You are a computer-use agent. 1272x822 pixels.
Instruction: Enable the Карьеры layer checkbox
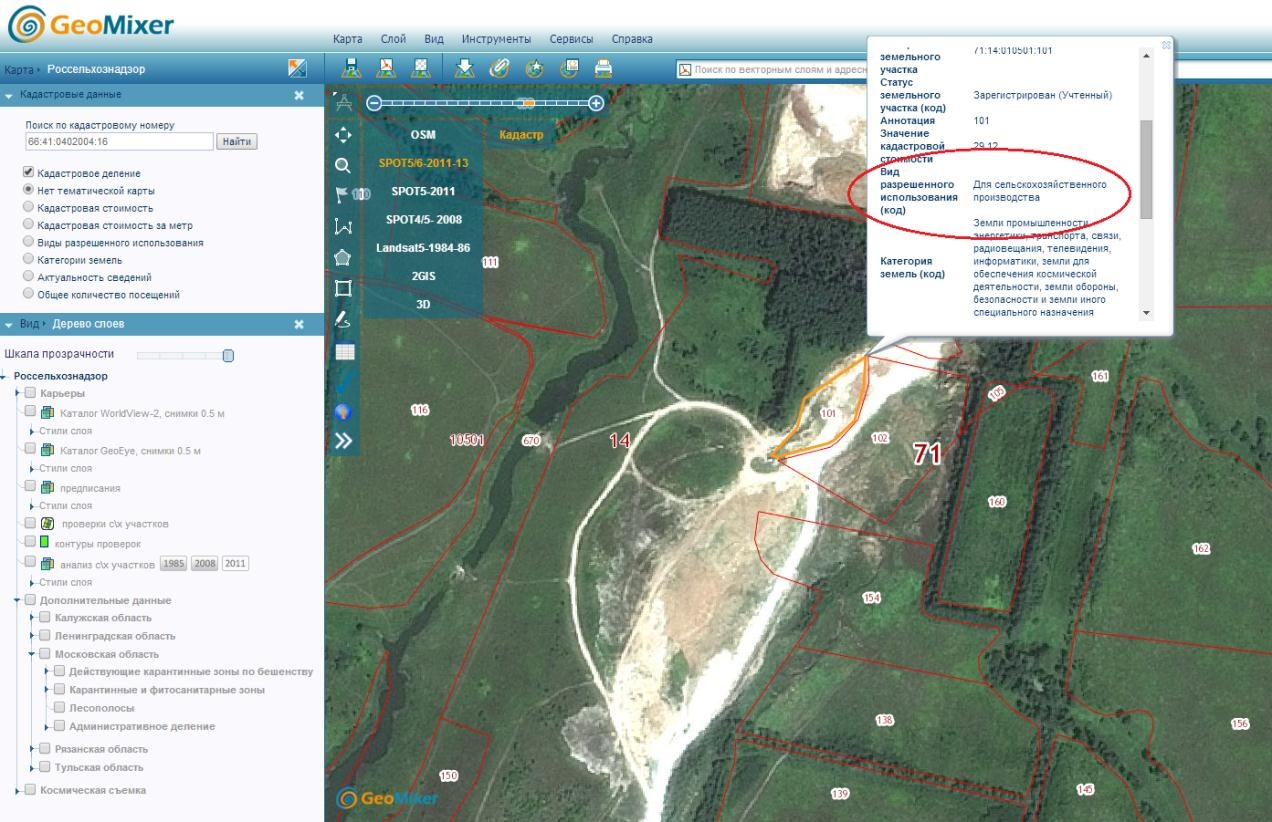coord(30,393)
